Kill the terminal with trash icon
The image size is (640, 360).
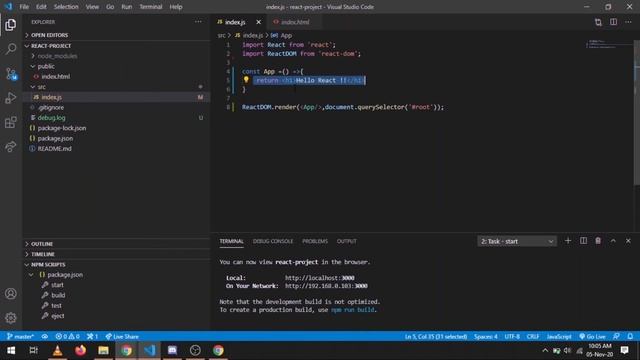tap(598, 241)
